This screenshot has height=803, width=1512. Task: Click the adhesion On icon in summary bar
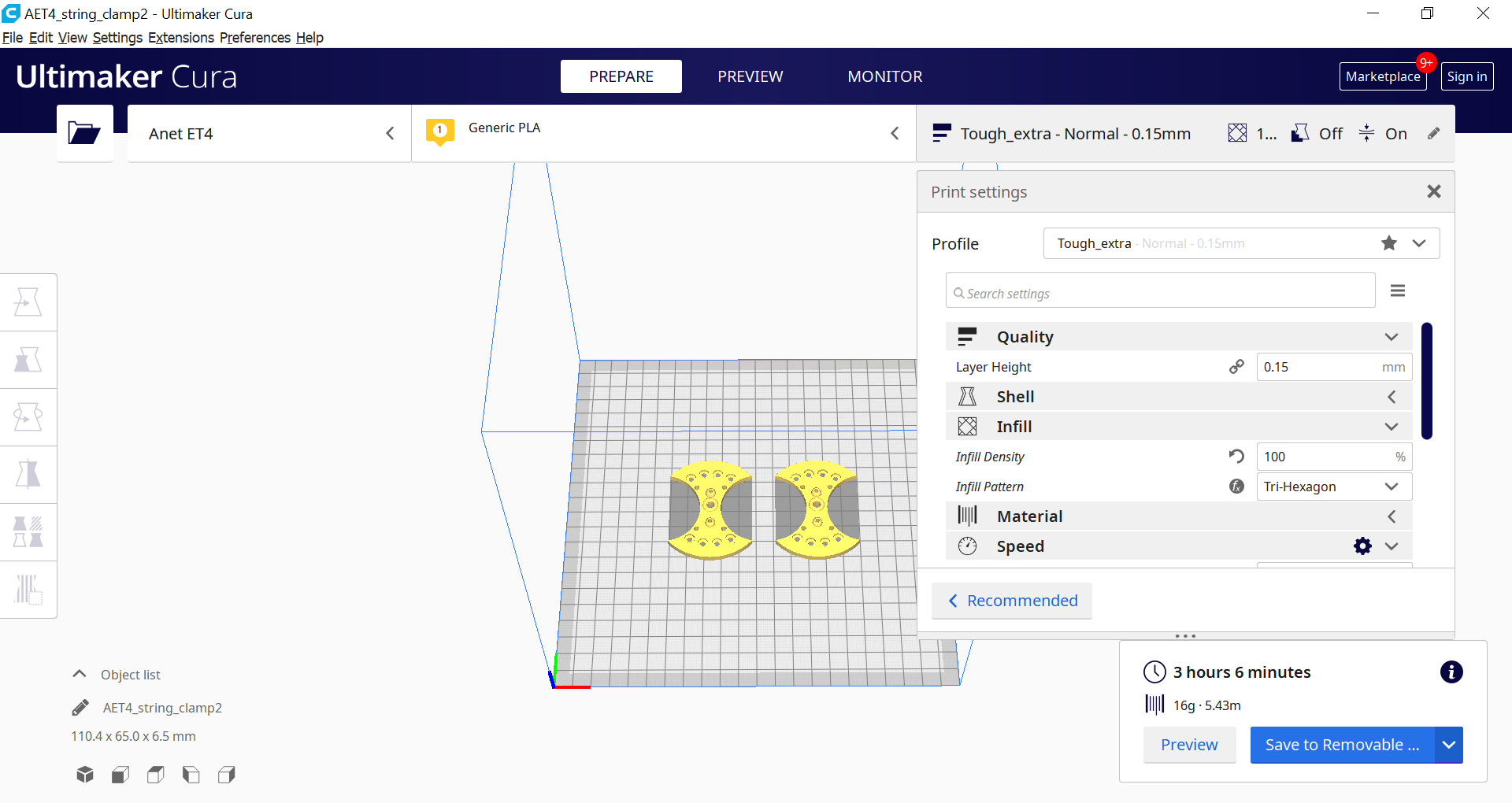click(x=1367, y=133)
